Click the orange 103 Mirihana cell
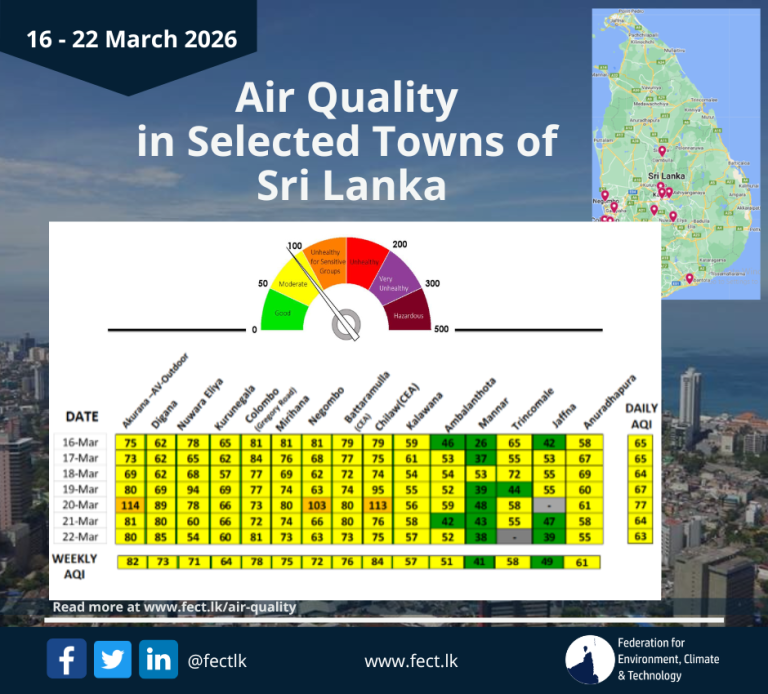Image resolution: width=768 pixels, height=694 pixels. [316, 505]
